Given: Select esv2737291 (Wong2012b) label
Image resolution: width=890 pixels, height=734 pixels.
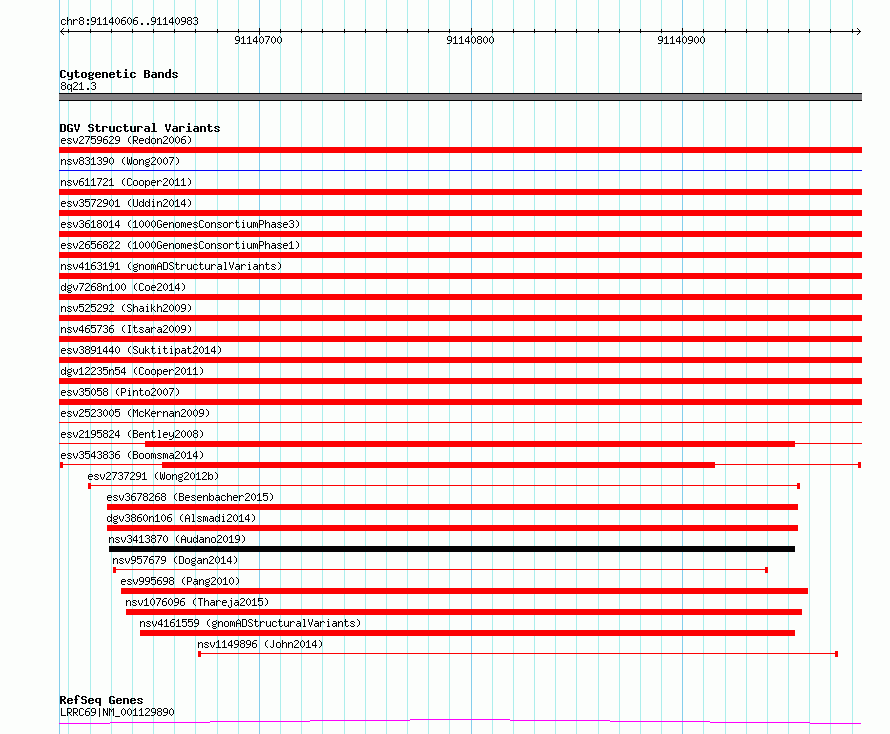Looking at the screenshot, I should [153, 476].
